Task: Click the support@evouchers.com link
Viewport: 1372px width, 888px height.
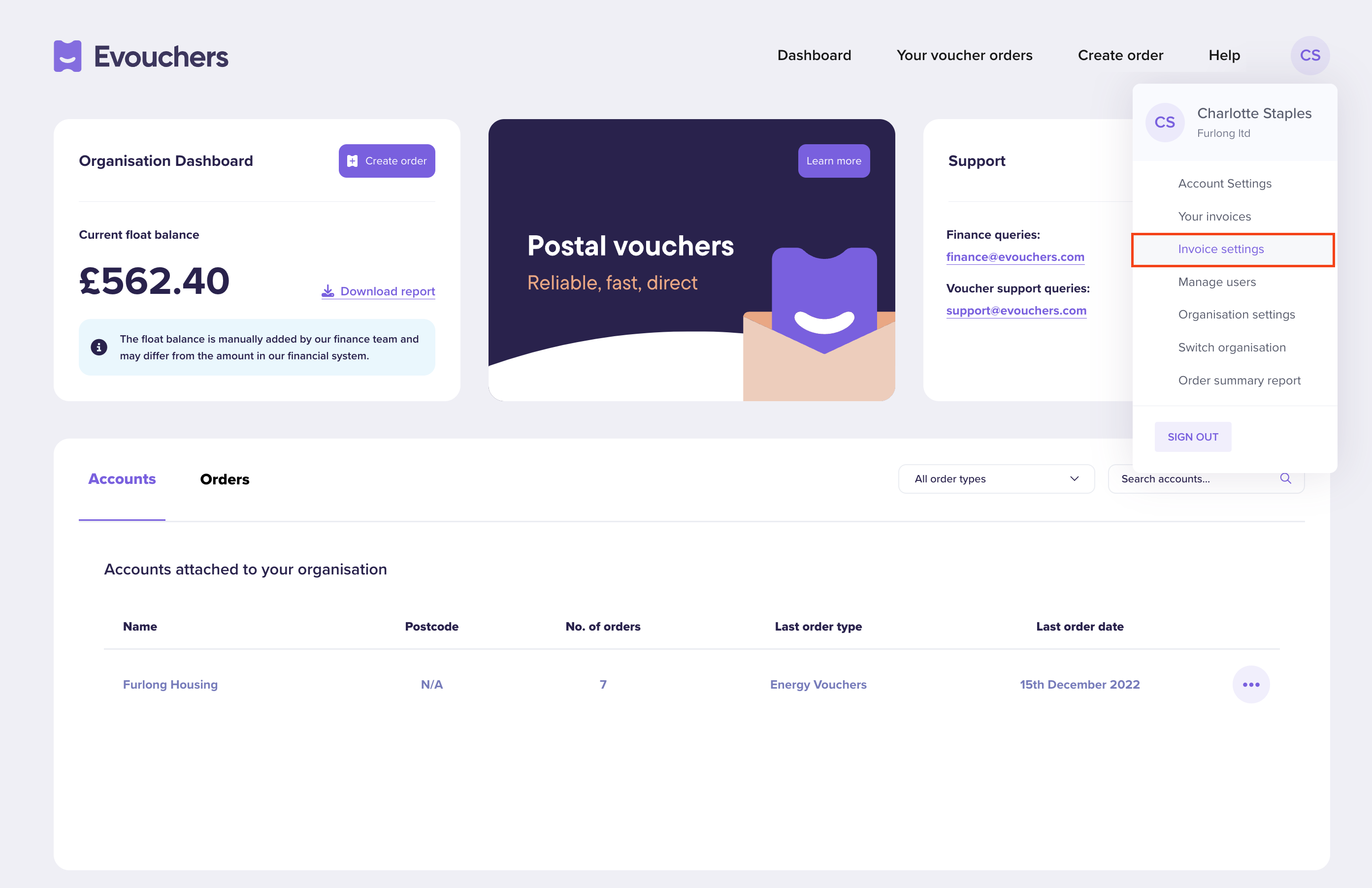Action: [x=1016, y=311]
